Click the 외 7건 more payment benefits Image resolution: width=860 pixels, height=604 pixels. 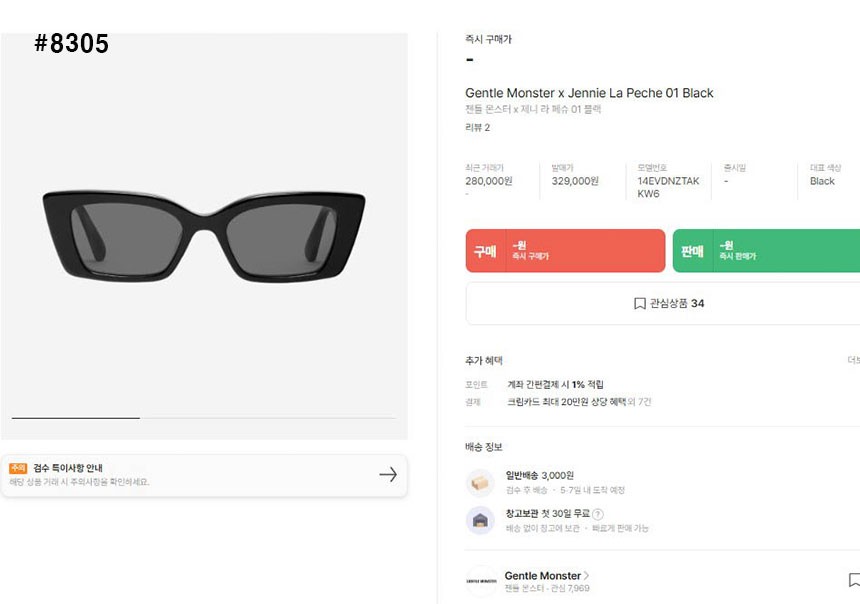(x=639, y=402)
